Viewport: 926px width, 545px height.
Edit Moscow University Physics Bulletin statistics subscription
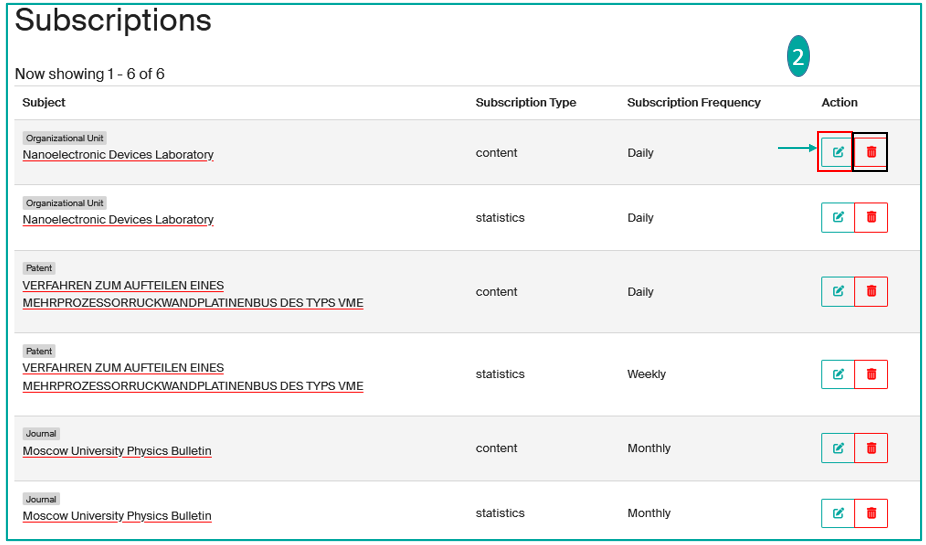pos(838,513)
